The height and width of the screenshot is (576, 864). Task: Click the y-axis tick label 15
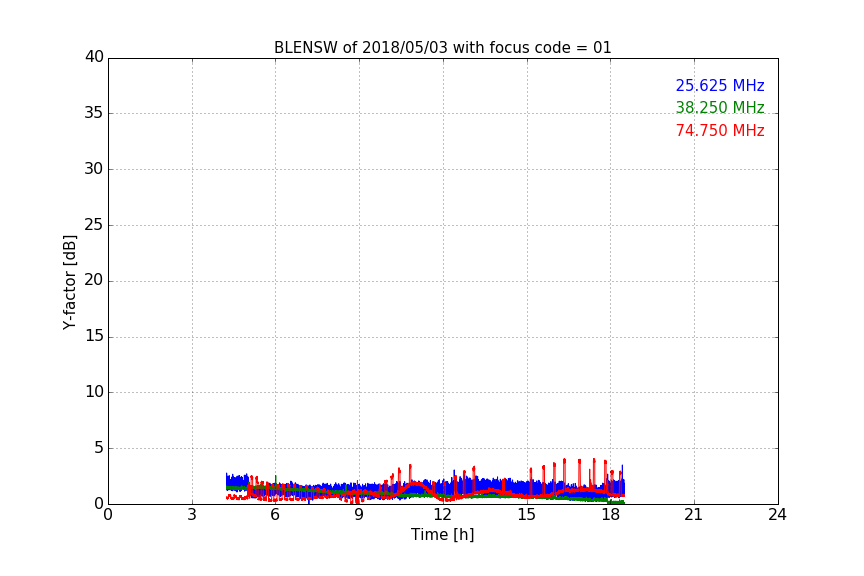point(94,336)
